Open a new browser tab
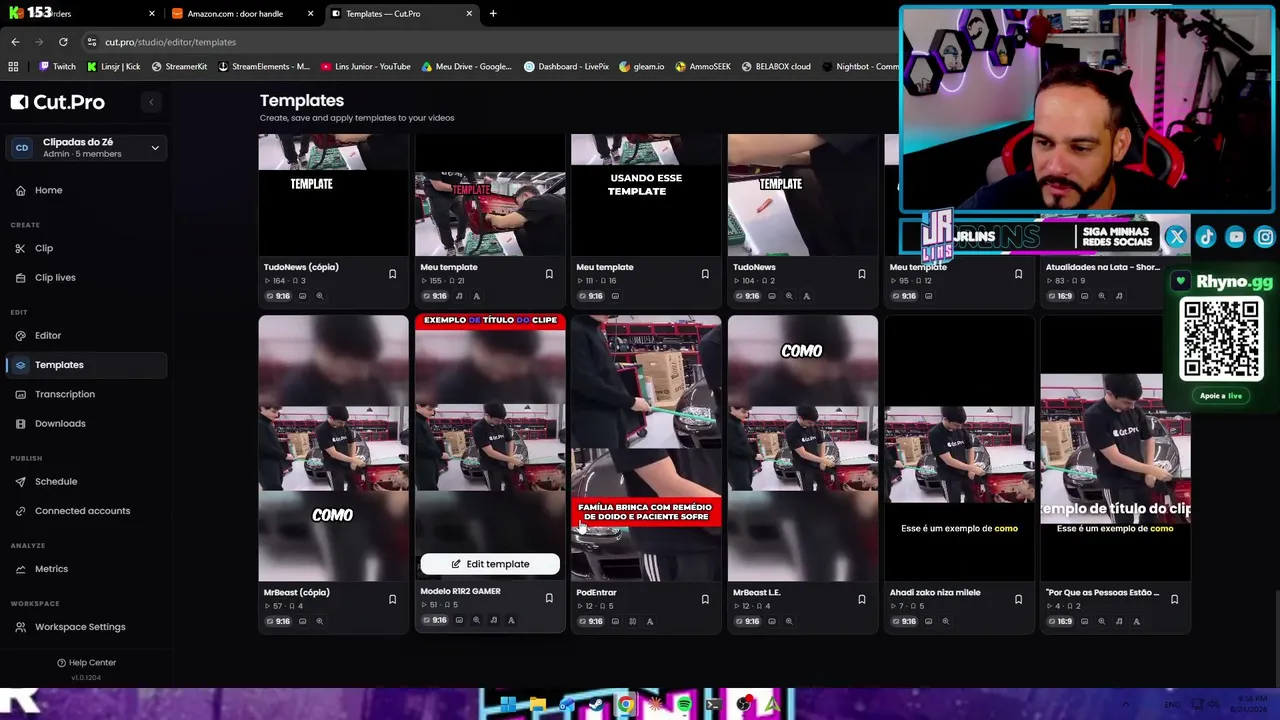 coord(493,14)
